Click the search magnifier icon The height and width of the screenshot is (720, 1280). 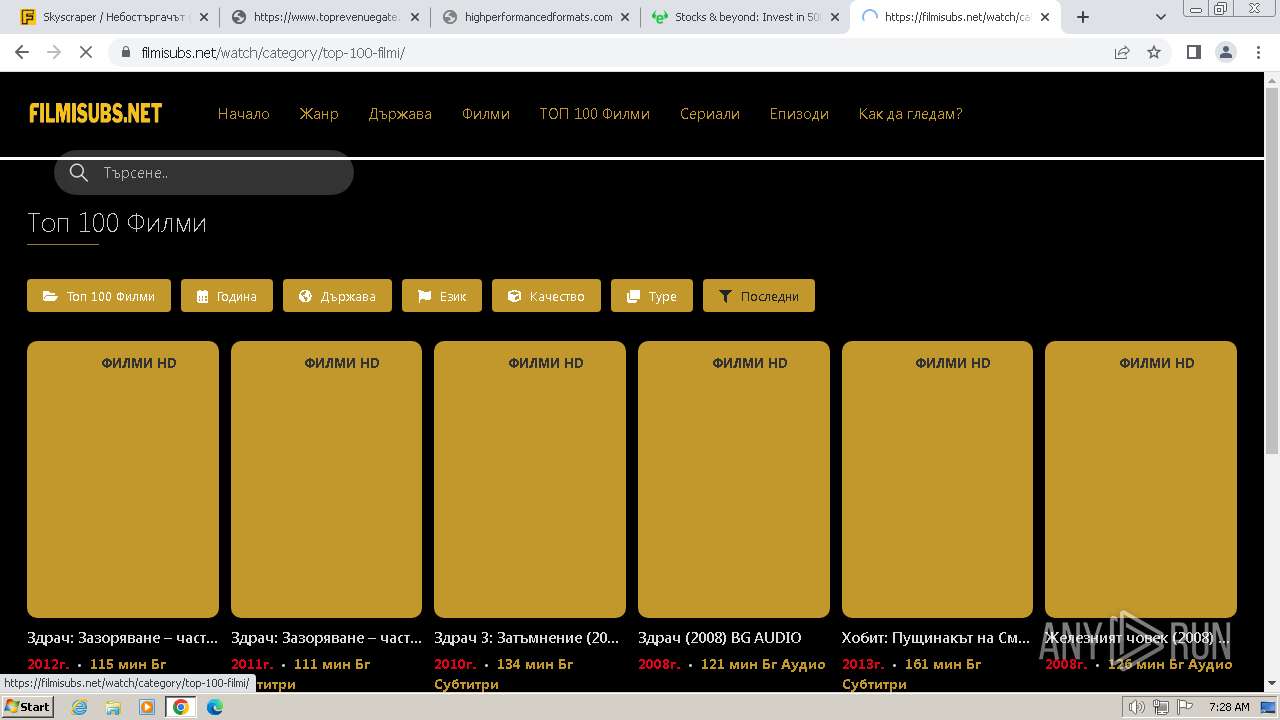[x=79, y=173]
